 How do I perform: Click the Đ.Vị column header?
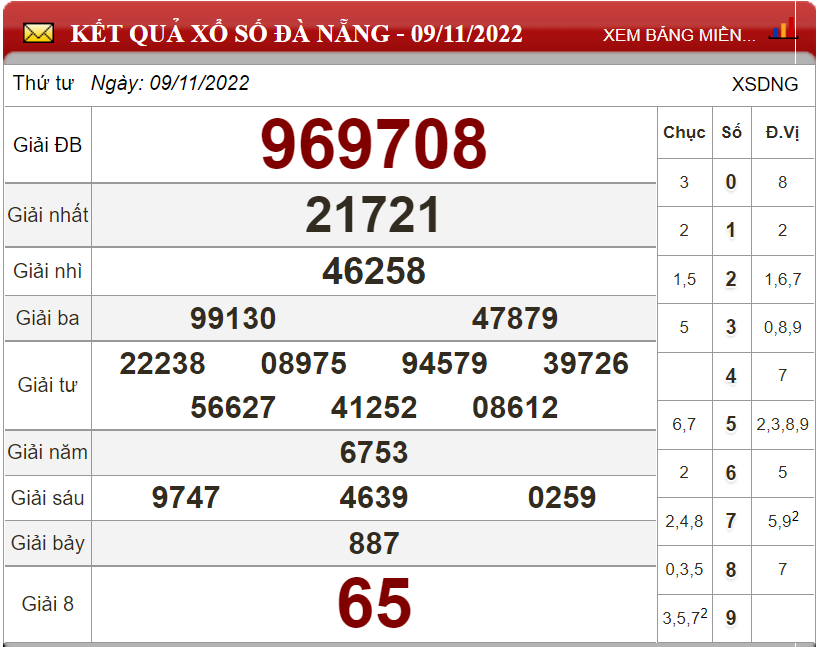pos(782,132)
